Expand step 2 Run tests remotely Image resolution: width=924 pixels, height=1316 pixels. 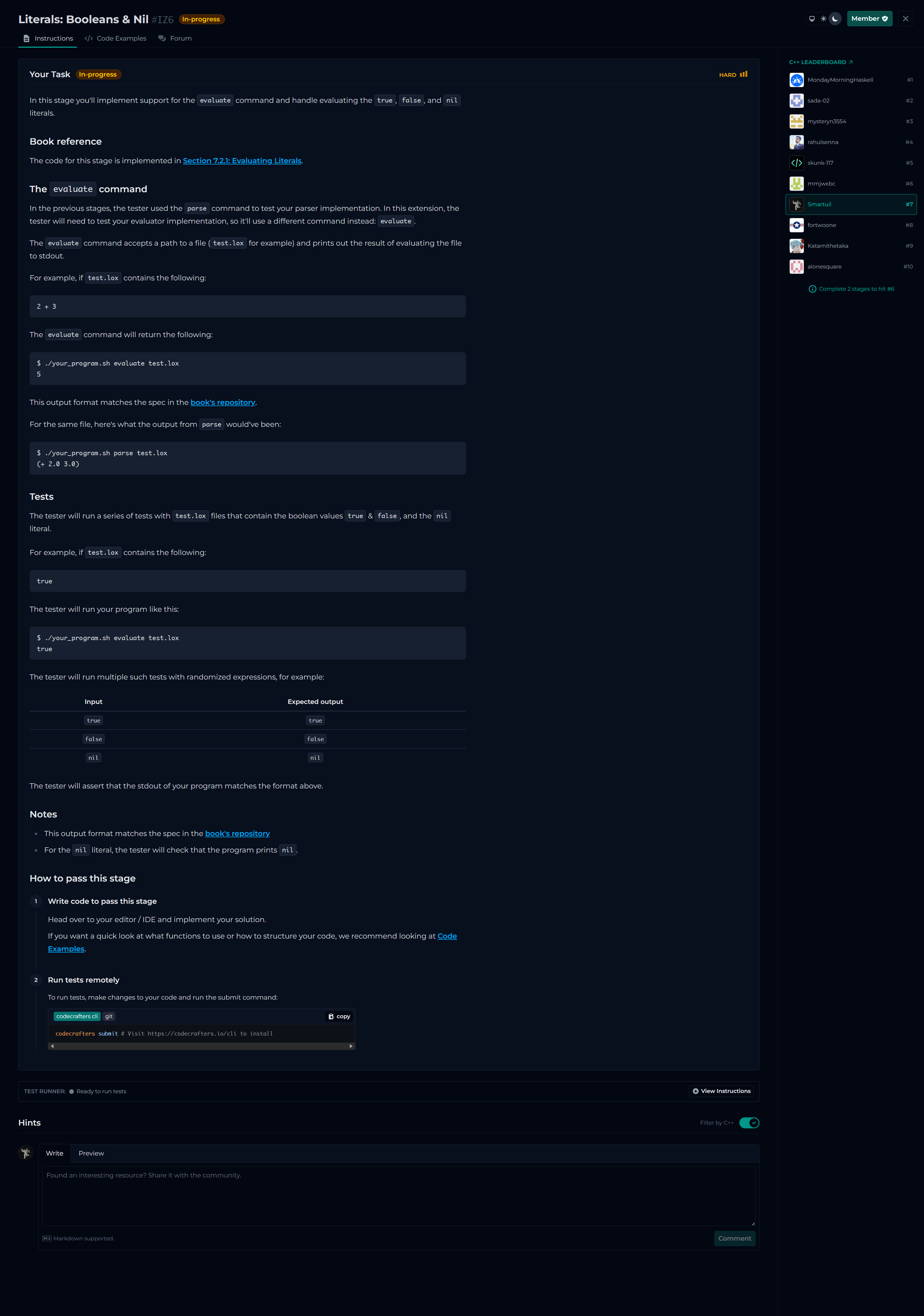(84, 980)
